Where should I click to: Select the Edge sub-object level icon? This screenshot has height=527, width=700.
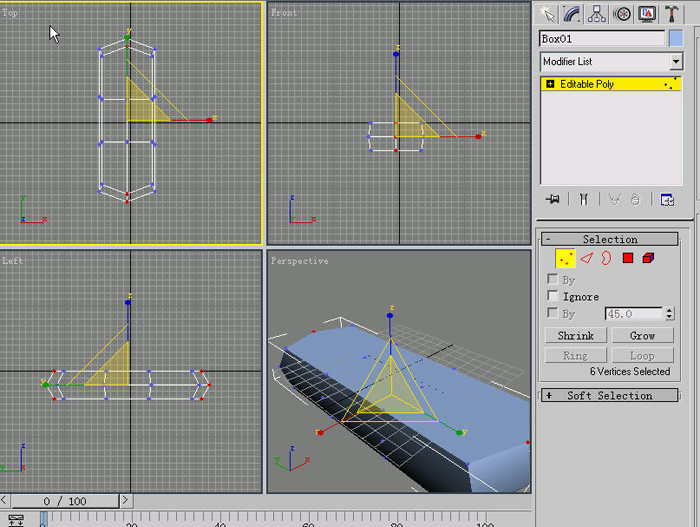pos(586,258)
